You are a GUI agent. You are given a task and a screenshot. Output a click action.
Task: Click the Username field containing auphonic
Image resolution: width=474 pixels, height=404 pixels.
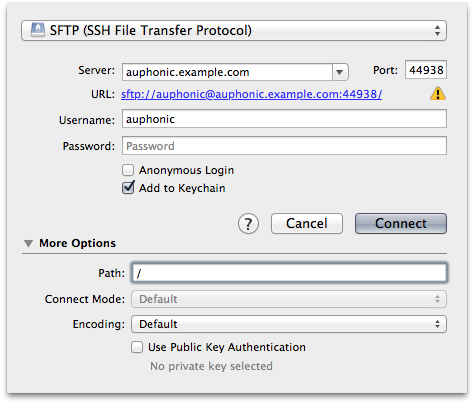tap(284, 119)
